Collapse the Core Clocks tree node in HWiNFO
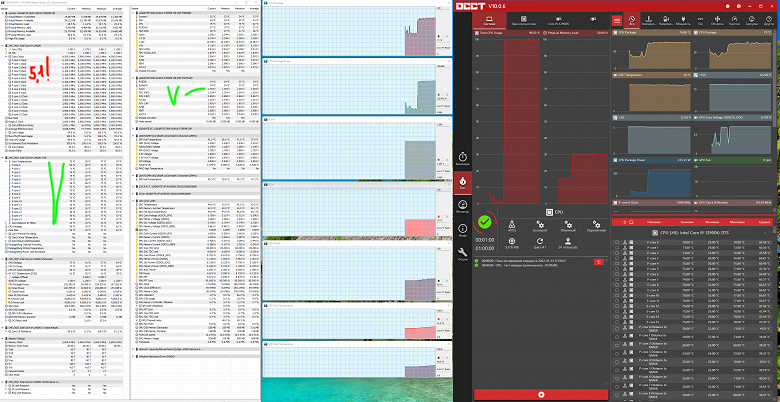 4,56
